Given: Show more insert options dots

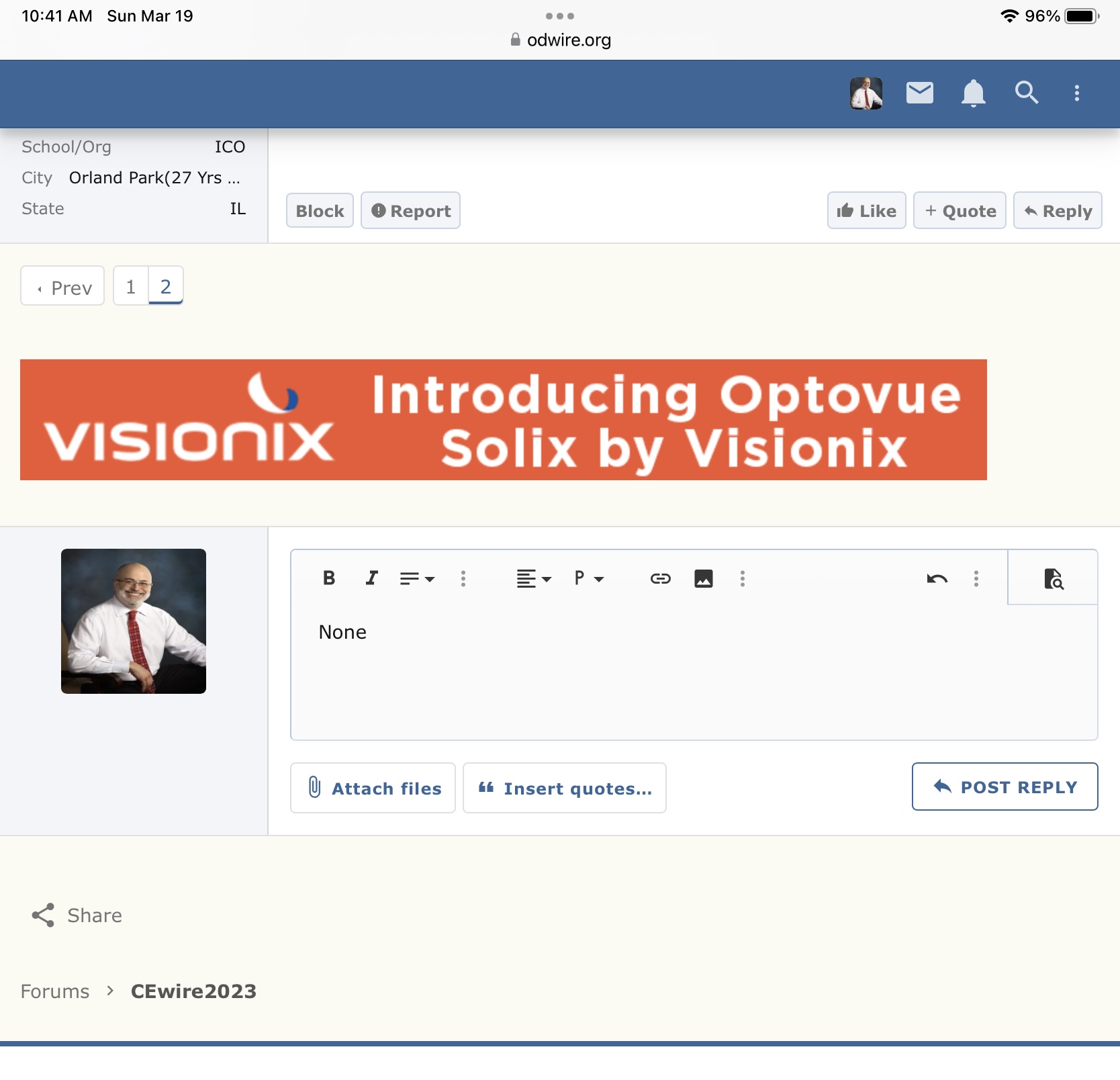Looking at the screenshot, I should (x=743, y=578).
